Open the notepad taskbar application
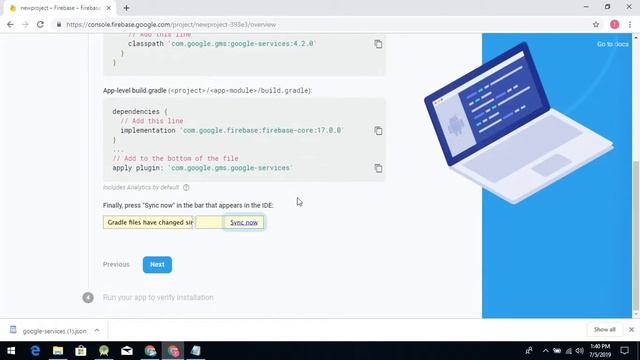 click(196, 351)
